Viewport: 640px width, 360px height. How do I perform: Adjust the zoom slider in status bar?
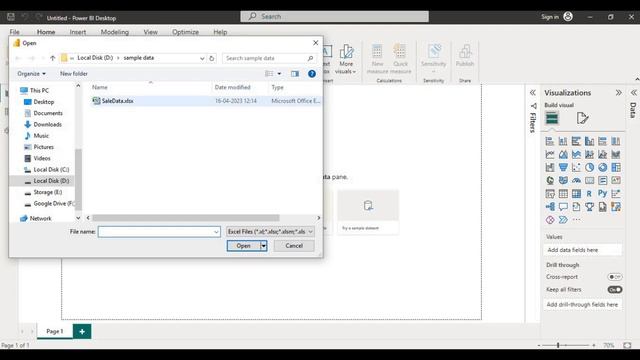point(558,345)
